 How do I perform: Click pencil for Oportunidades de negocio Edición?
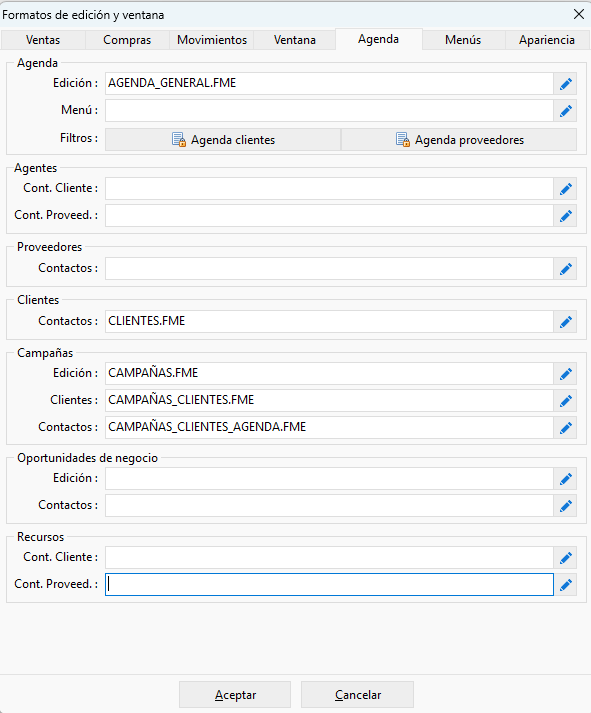click(x=566, y=479)
